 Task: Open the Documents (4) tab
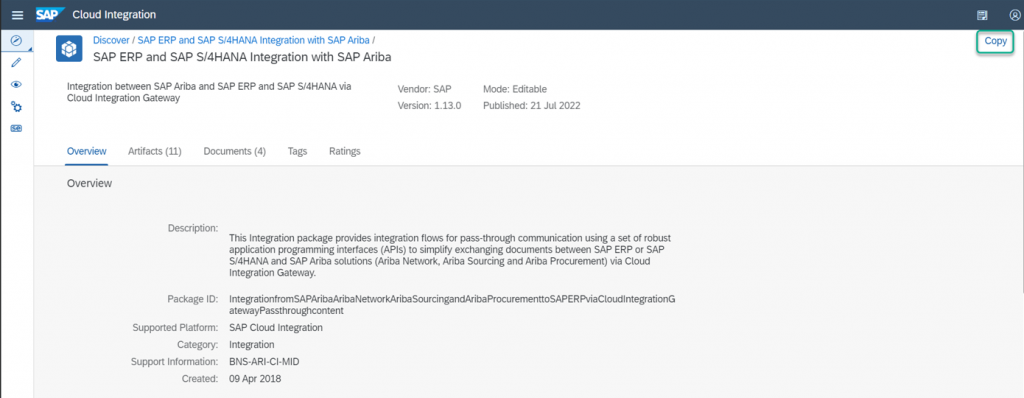234,151
